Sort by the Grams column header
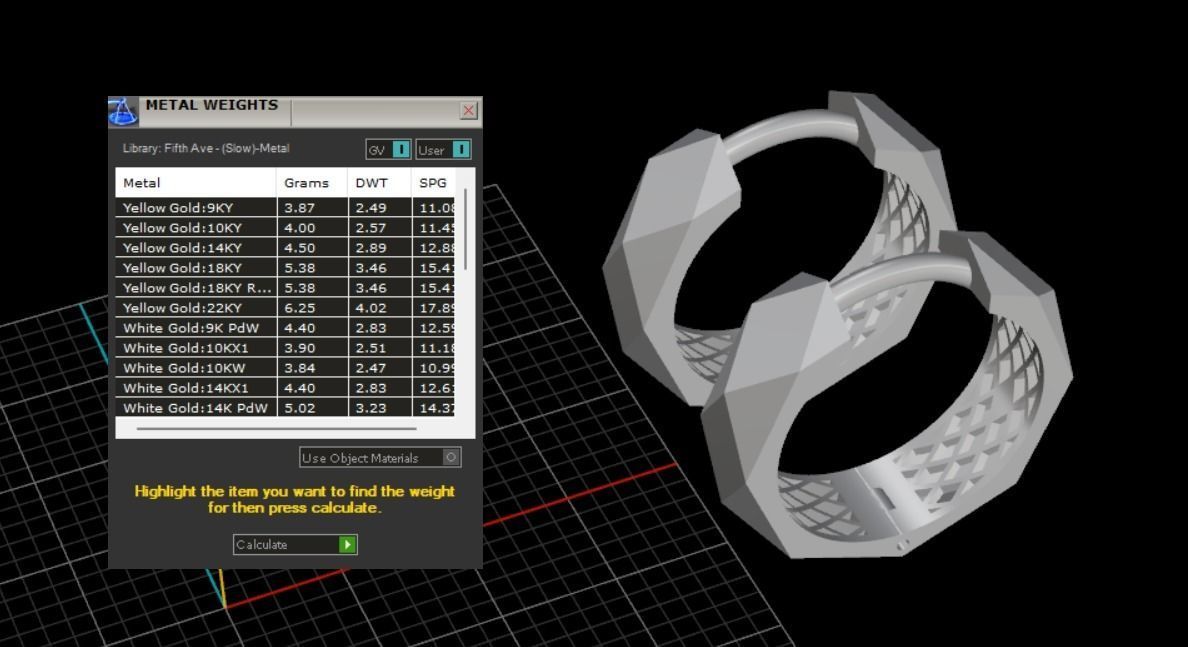1188x647 pixels. click(x=312, y=183)
